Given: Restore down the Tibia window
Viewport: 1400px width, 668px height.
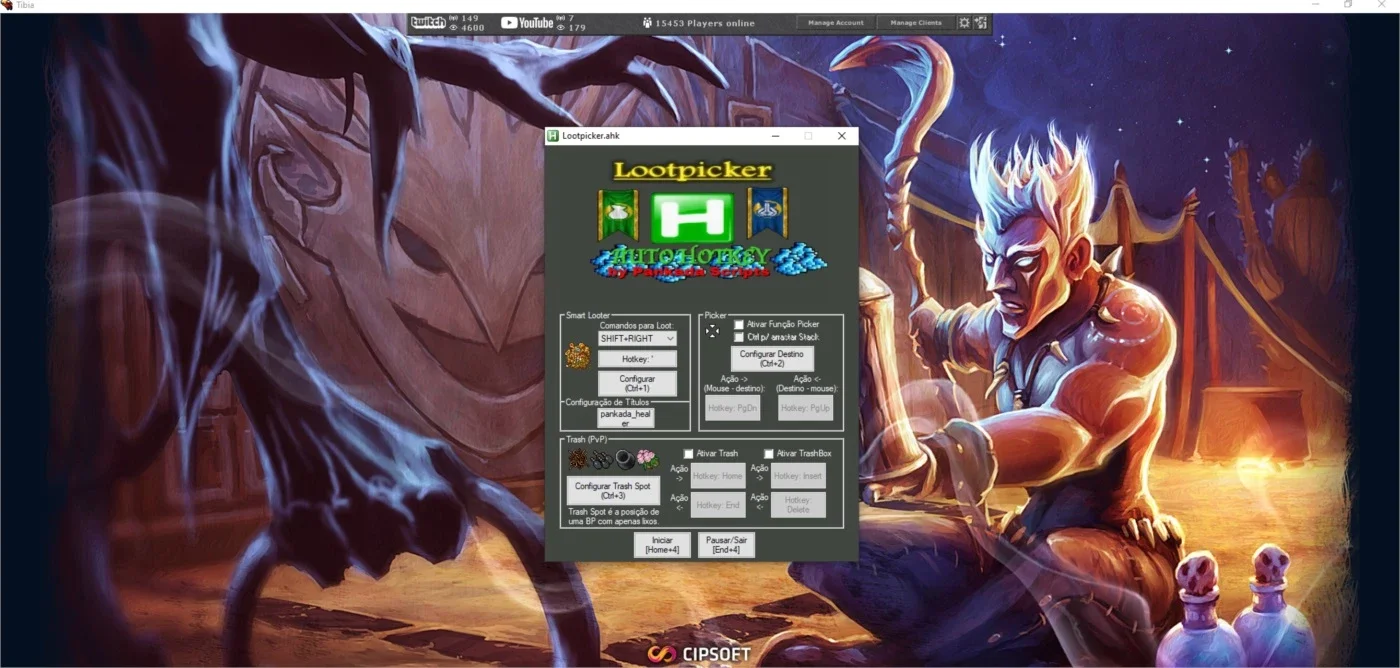Looking at the screenshot, I should click(x=1348, y=6).
